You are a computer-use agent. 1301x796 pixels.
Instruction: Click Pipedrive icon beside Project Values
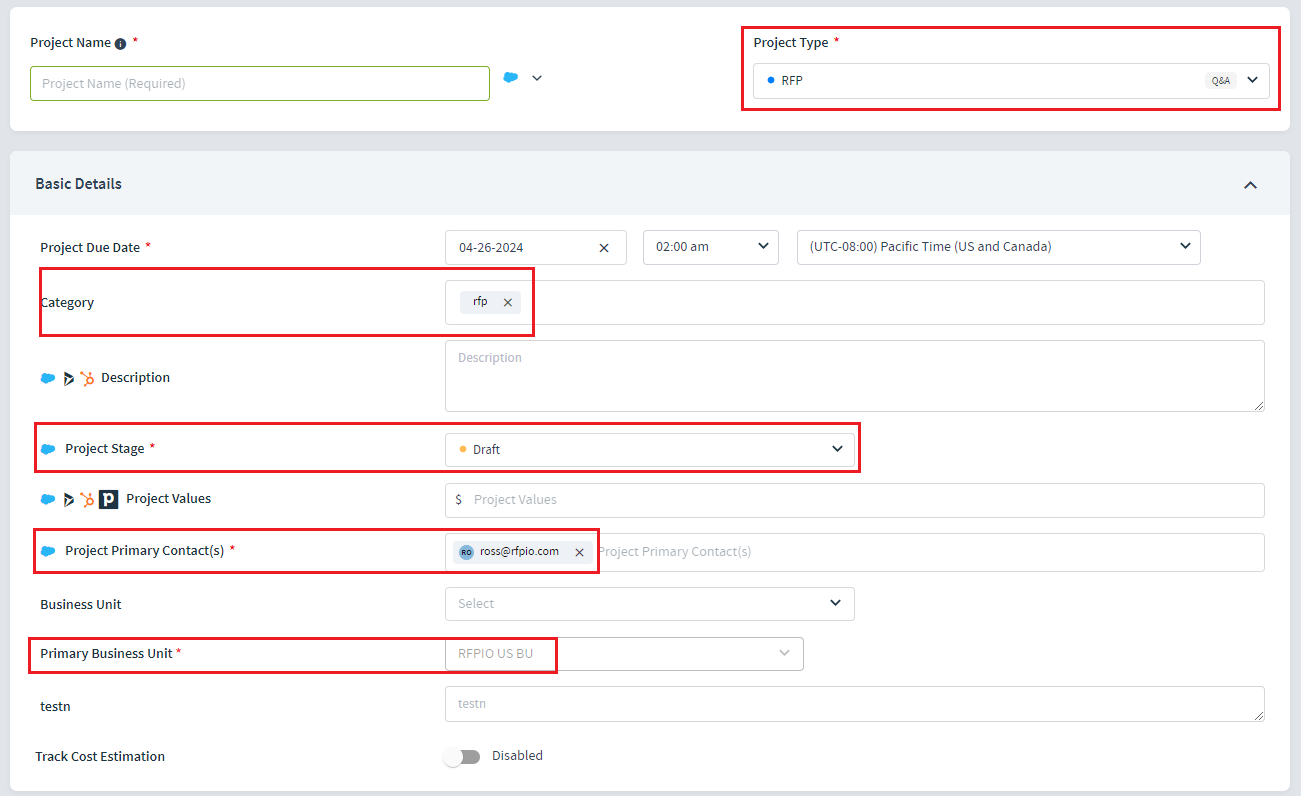pyautogui.click(x=109, y=499)
